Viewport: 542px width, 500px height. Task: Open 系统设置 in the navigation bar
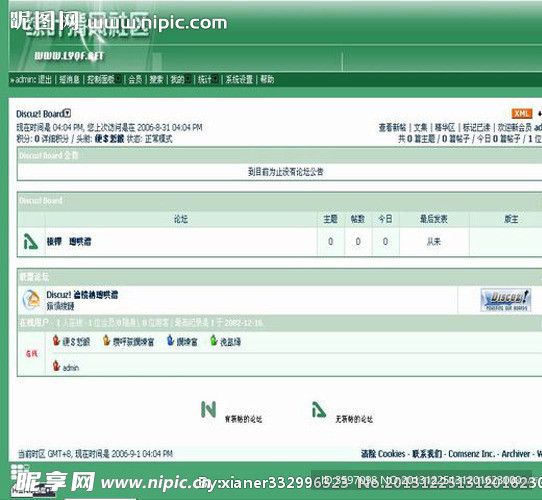pos(239,80)
